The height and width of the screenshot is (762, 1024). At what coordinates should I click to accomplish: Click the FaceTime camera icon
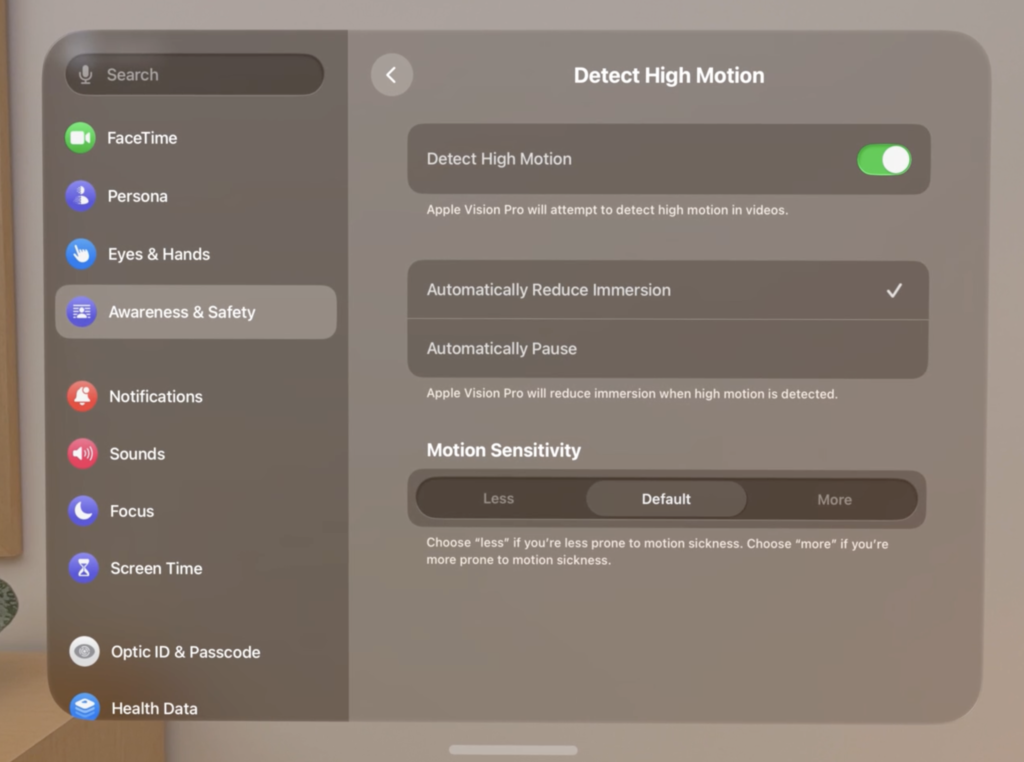tap(80, 138)
